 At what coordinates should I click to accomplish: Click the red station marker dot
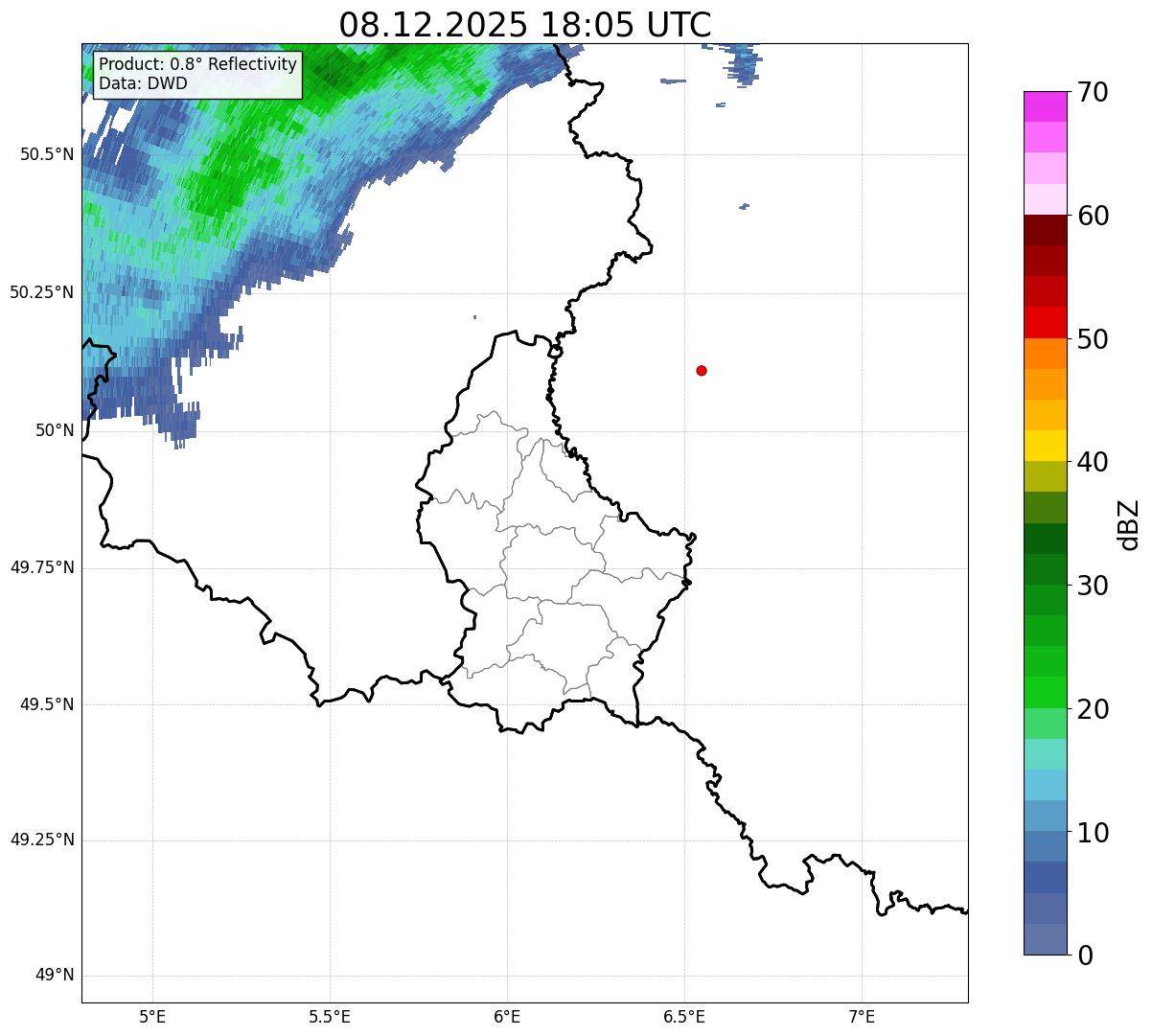pyautogui.click(x=702, y=370)
